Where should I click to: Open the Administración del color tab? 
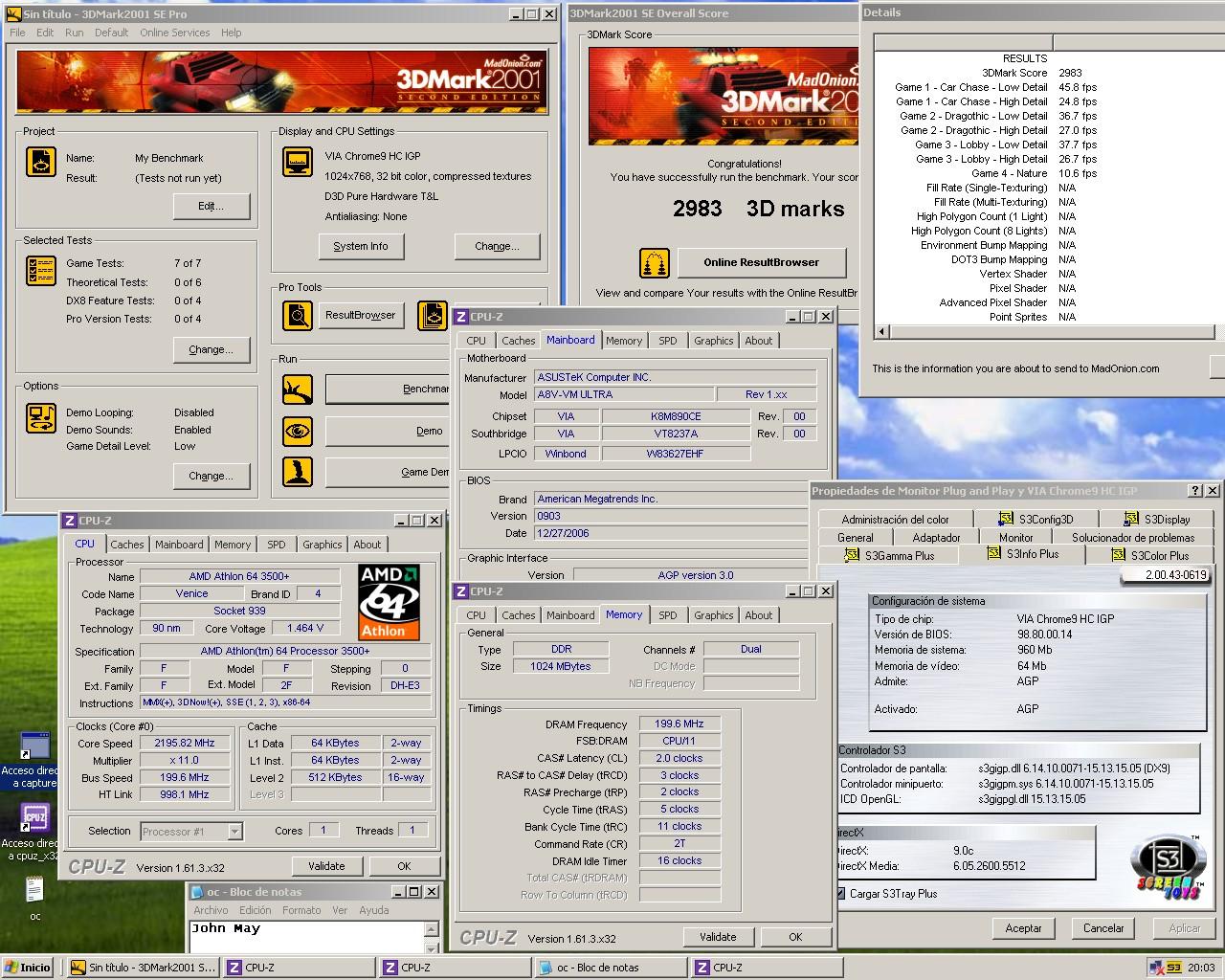click(x=895, y=520)
